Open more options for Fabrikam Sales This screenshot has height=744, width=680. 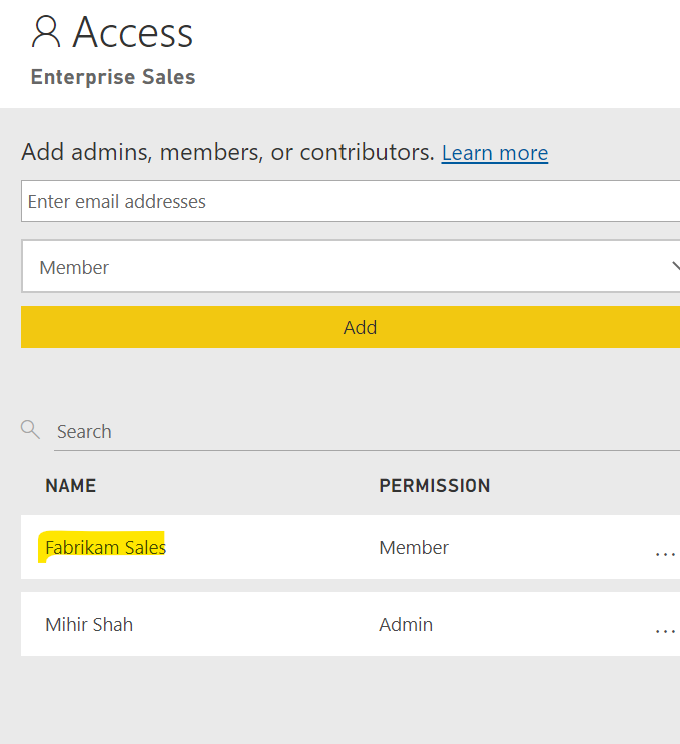pos(664,549)
